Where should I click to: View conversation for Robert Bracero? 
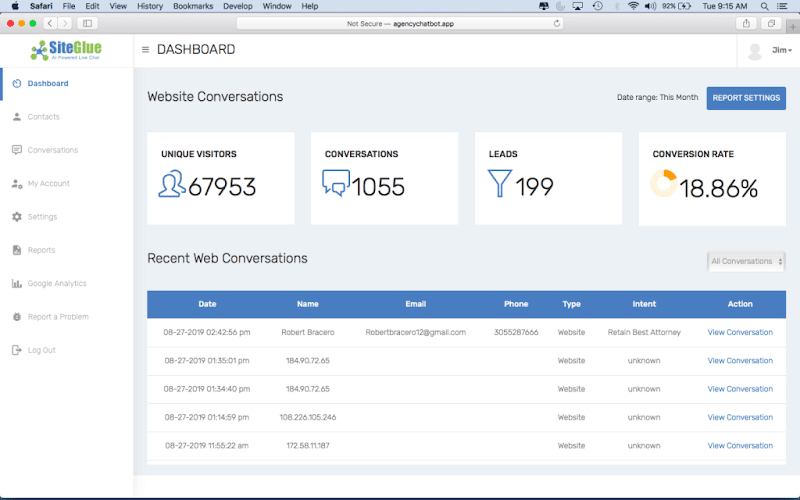tap(740, 332)
